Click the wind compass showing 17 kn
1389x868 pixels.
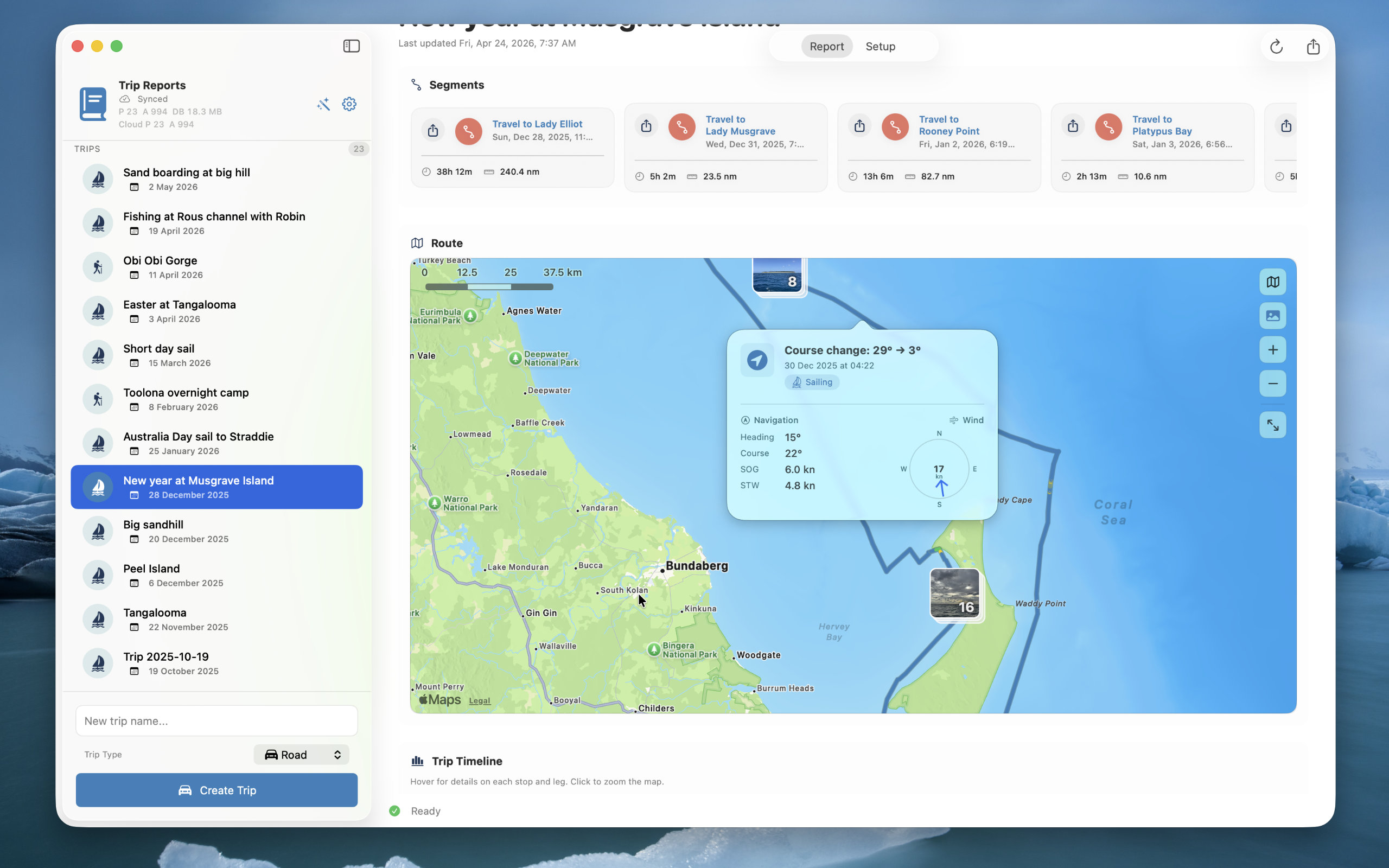tap(939, 469)
